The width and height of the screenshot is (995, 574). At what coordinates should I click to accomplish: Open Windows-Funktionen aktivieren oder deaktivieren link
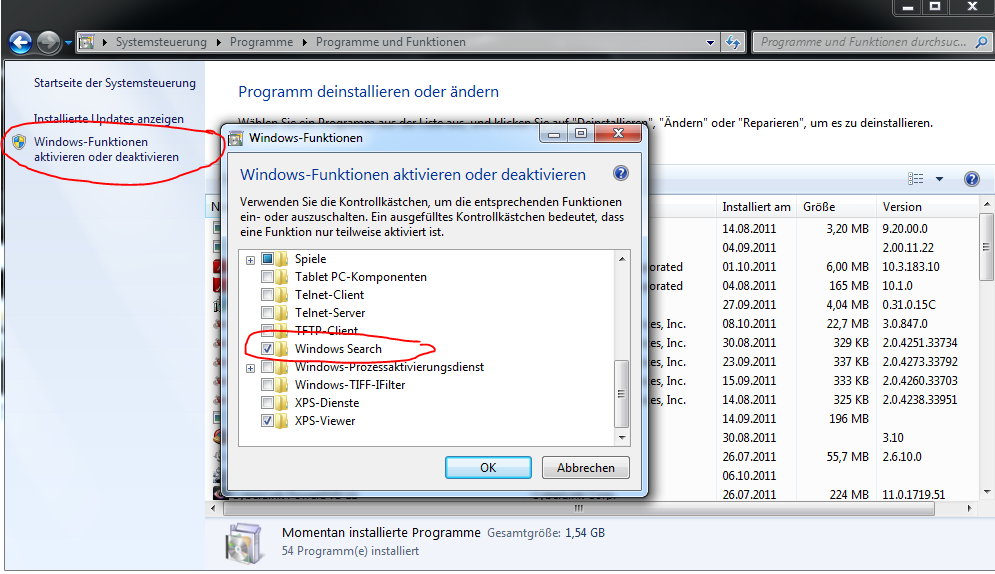(106, 149)
